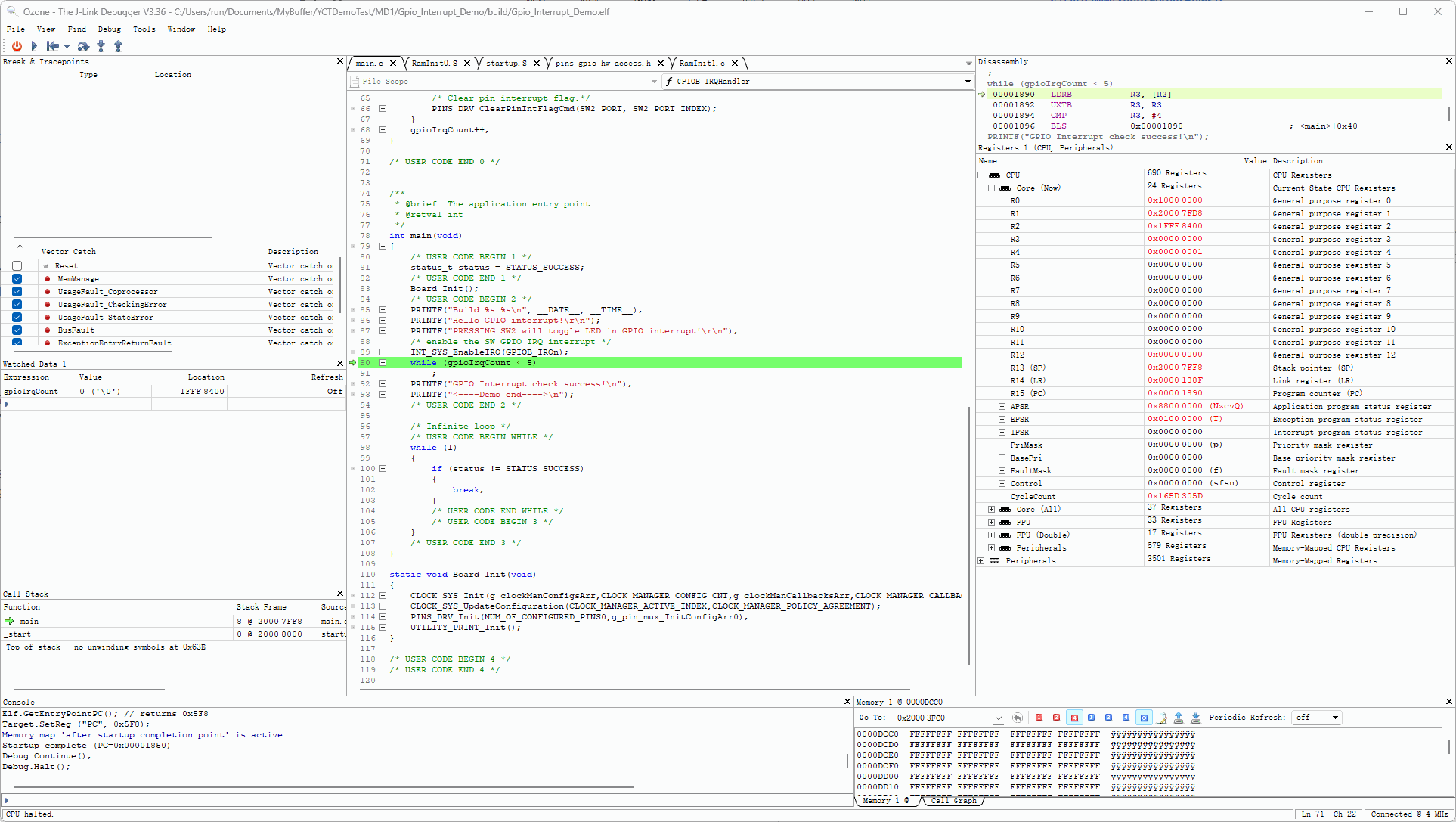Click the Step Out toolbar icon

118,46
